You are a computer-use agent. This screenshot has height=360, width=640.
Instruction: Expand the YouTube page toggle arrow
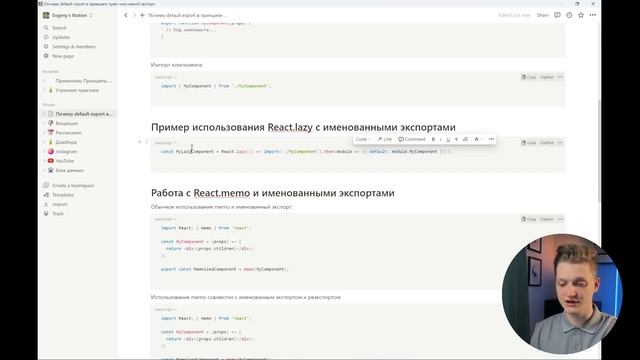pos(44,161)
